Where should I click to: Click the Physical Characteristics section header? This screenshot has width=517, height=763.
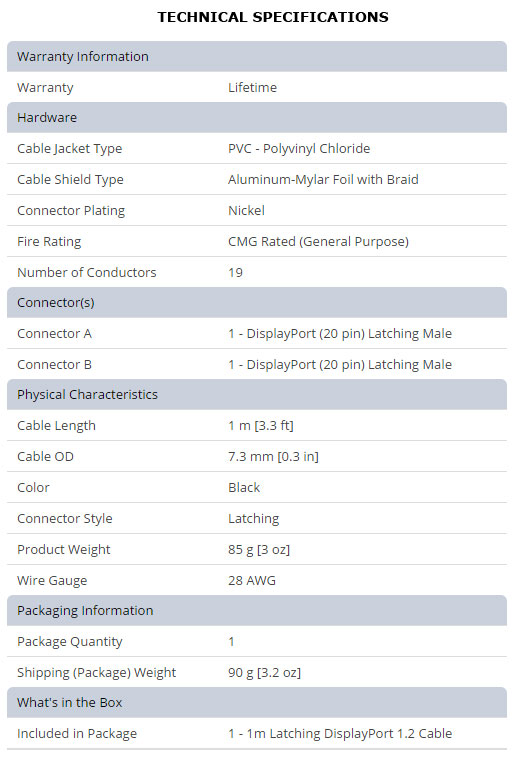click(x=257, y=395)
